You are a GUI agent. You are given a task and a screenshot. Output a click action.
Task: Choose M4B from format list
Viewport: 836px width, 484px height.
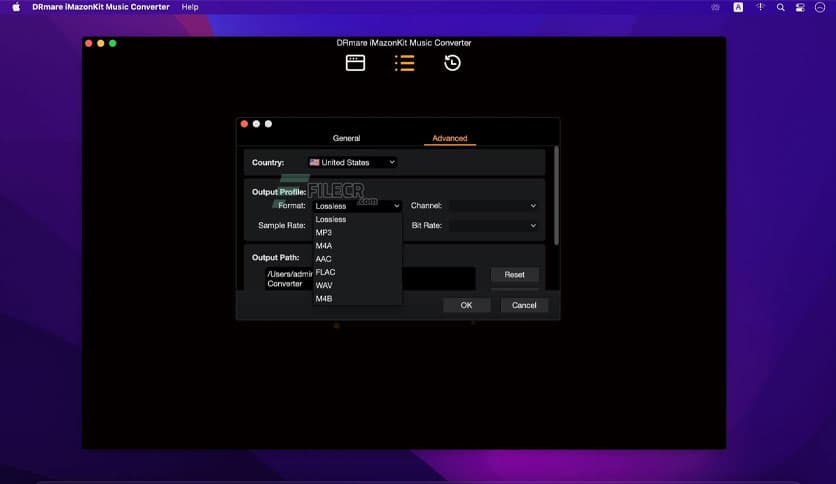pyautogui.click(x=357, y=299)
